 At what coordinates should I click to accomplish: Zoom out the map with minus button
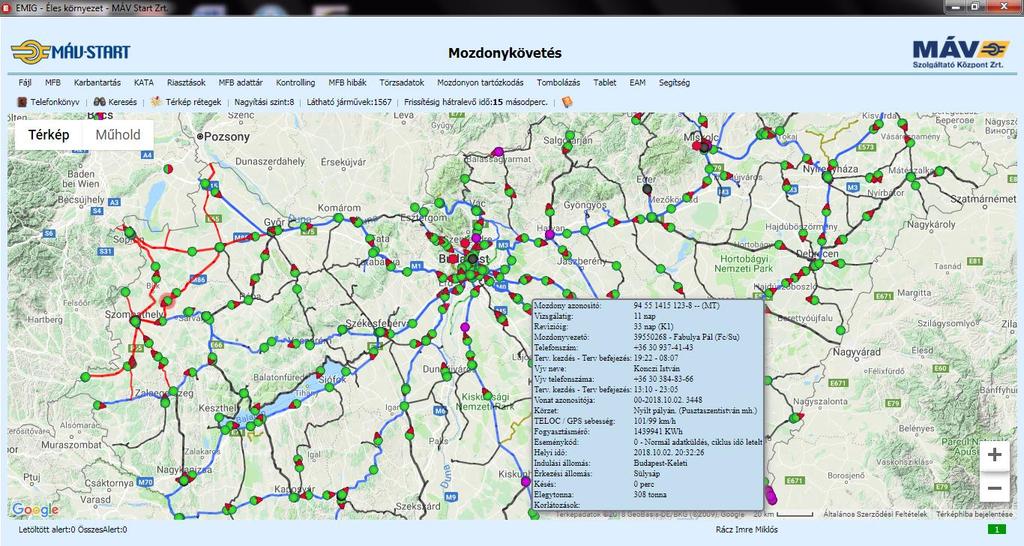[x=994, y=488]
